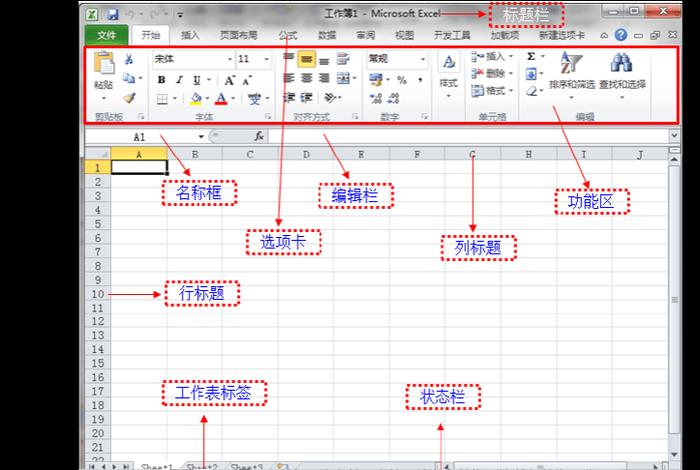Select column header D
The height and width of the screenshot is (470, 700).
[x=306, y=154]
